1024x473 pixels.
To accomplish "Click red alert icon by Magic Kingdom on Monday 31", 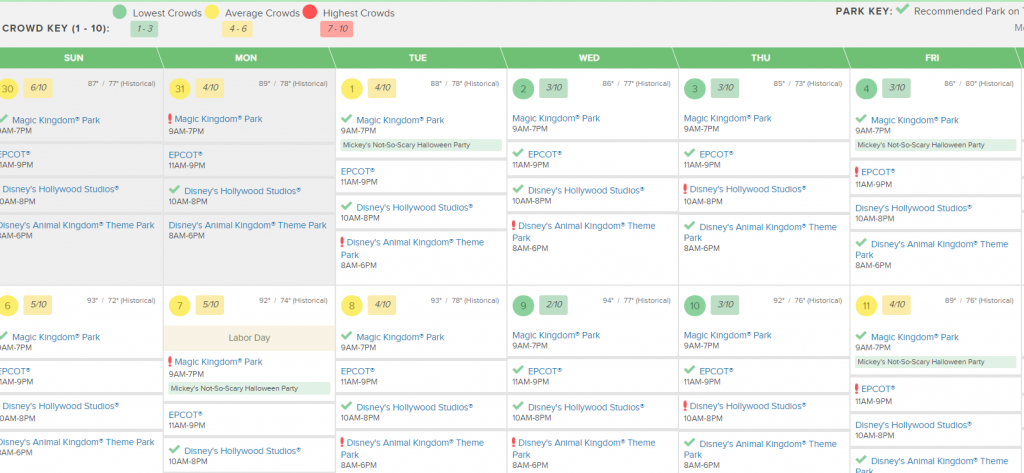I will pyautogui.click(x=170, y=119).
